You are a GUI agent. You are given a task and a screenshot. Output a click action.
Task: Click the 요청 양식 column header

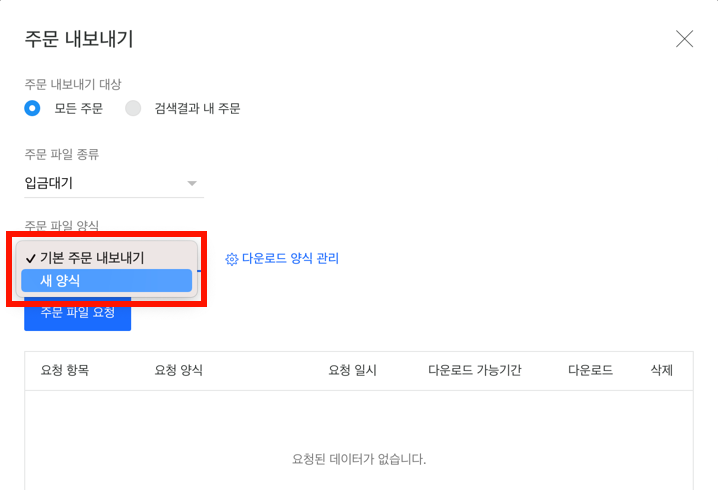click(179, 370)
